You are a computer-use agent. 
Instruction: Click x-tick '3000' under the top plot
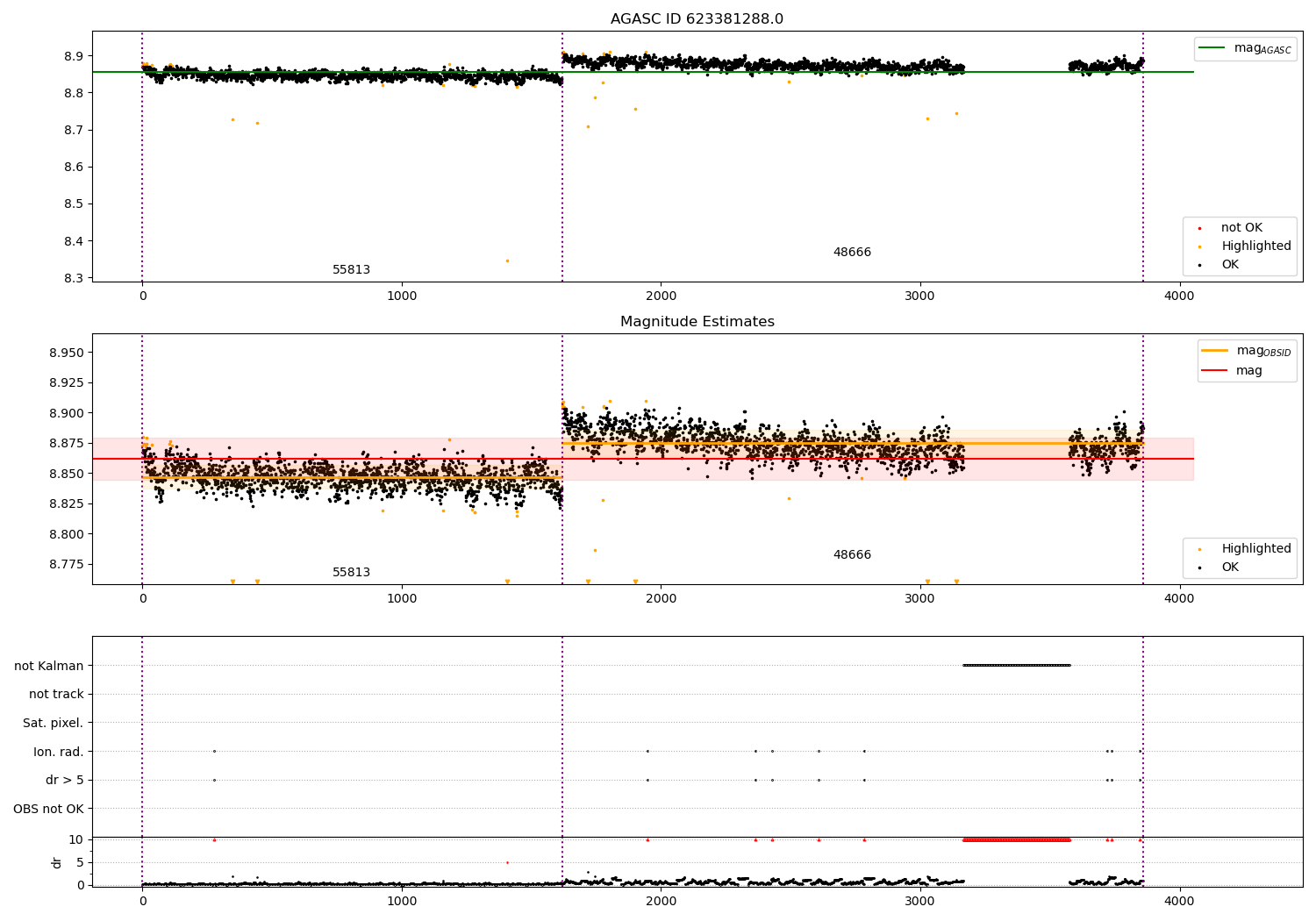pos(920,296)
